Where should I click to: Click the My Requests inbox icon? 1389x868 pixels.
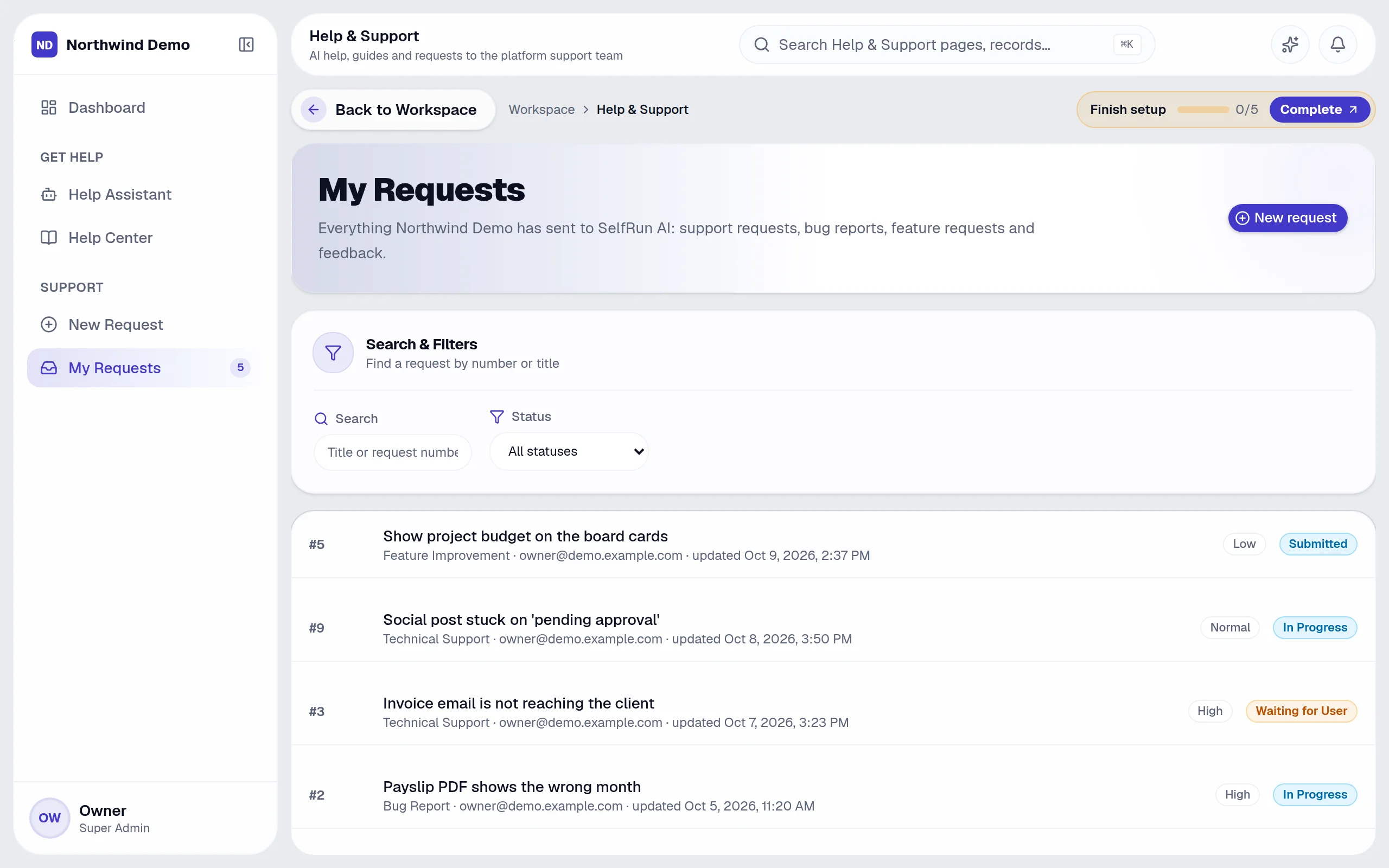pyautogui.click(x=49, y=368)
